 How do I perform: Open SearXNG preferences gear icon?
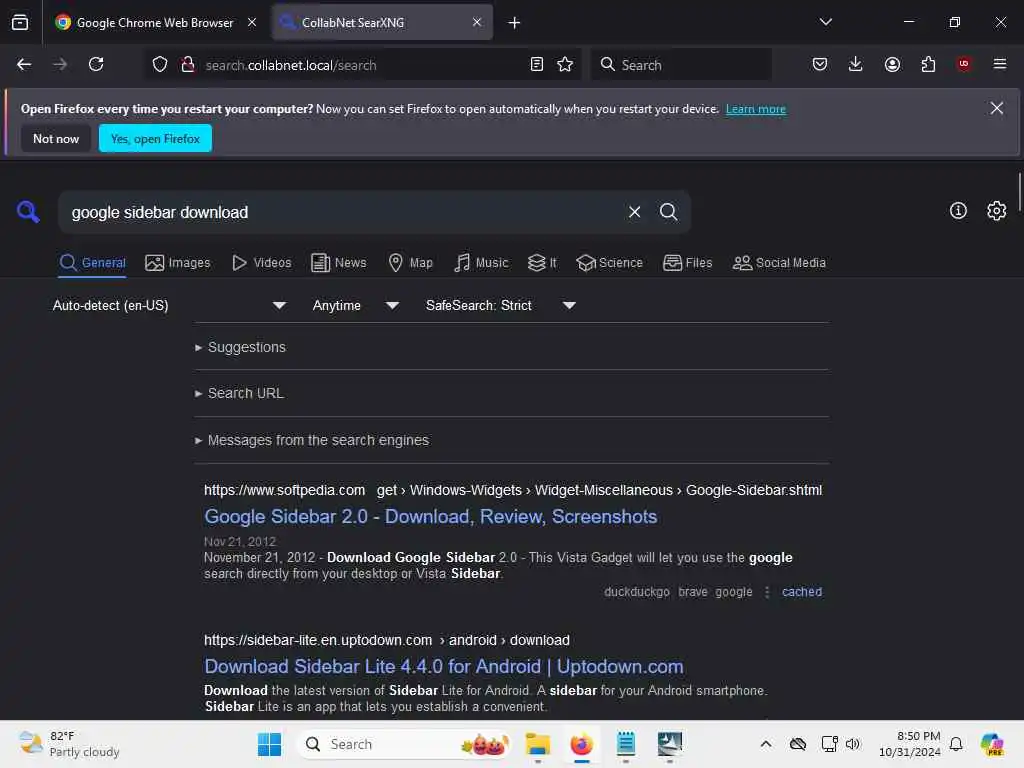[996, 210]
